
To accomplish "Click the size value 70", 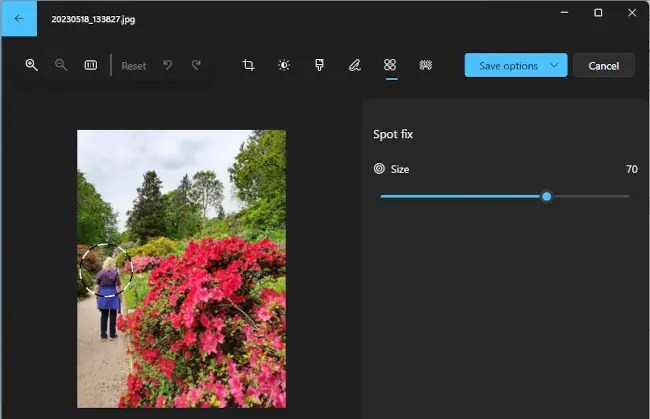I will tap(632, 169).
